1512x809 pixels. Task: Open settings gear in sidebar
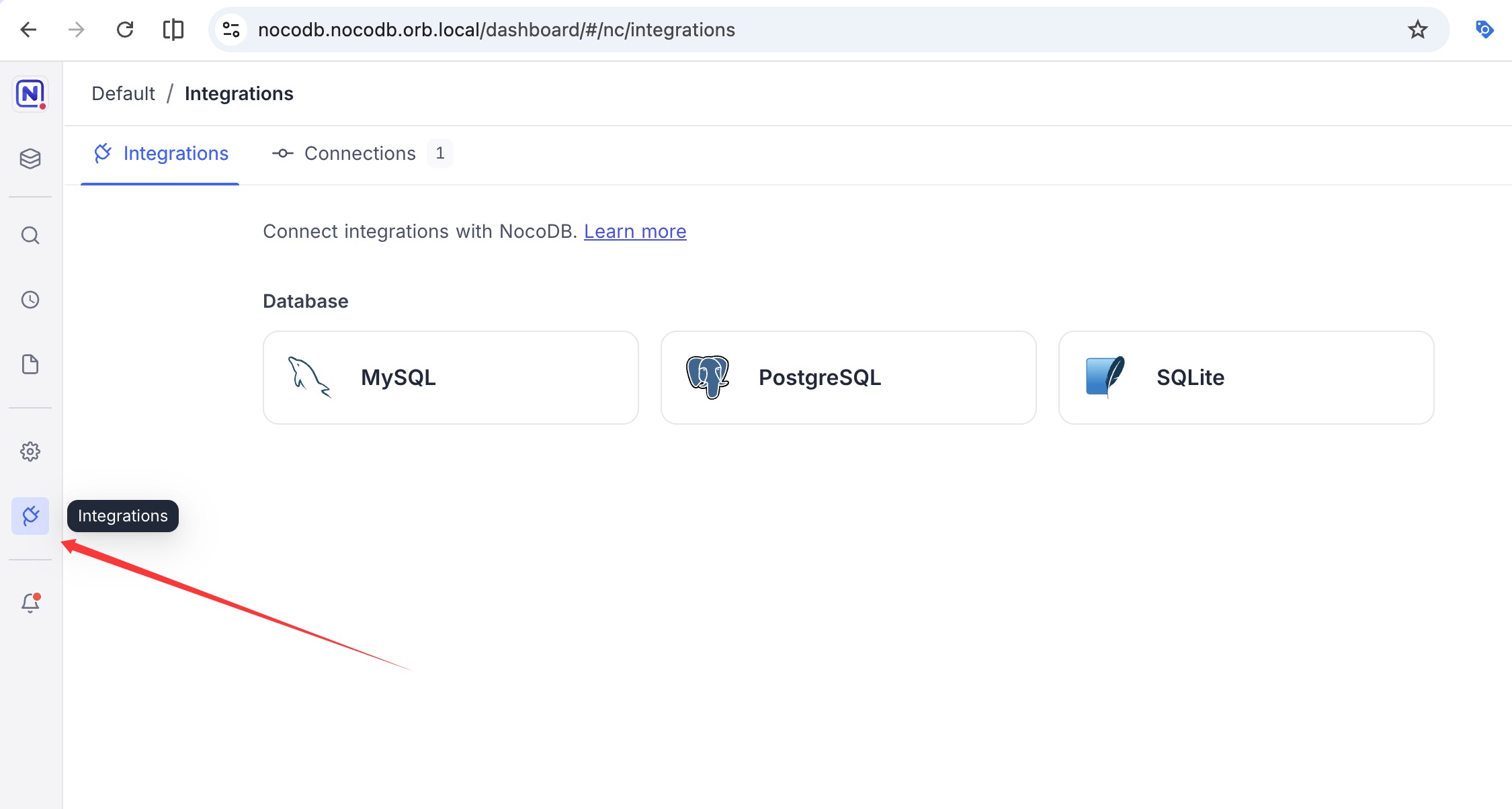tap(30, 452)
